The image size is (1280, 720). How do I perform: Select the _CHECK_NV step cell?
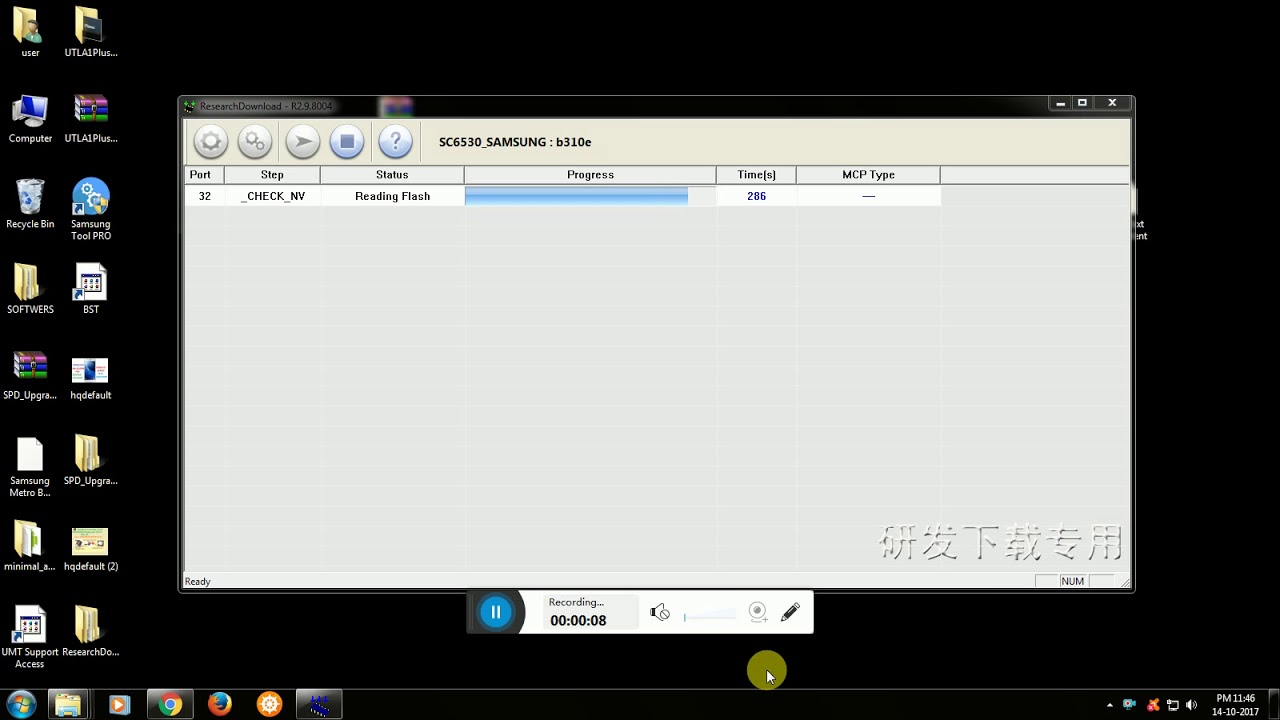[272, 196]
